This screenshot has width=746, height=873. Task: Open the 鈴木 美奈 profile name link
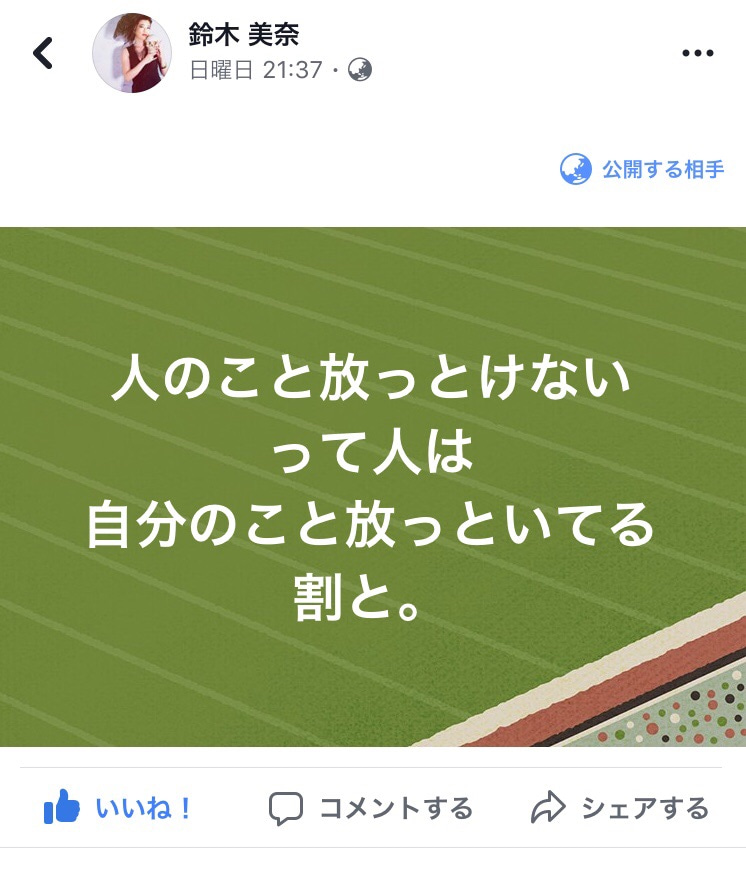[x=244, y=35]
